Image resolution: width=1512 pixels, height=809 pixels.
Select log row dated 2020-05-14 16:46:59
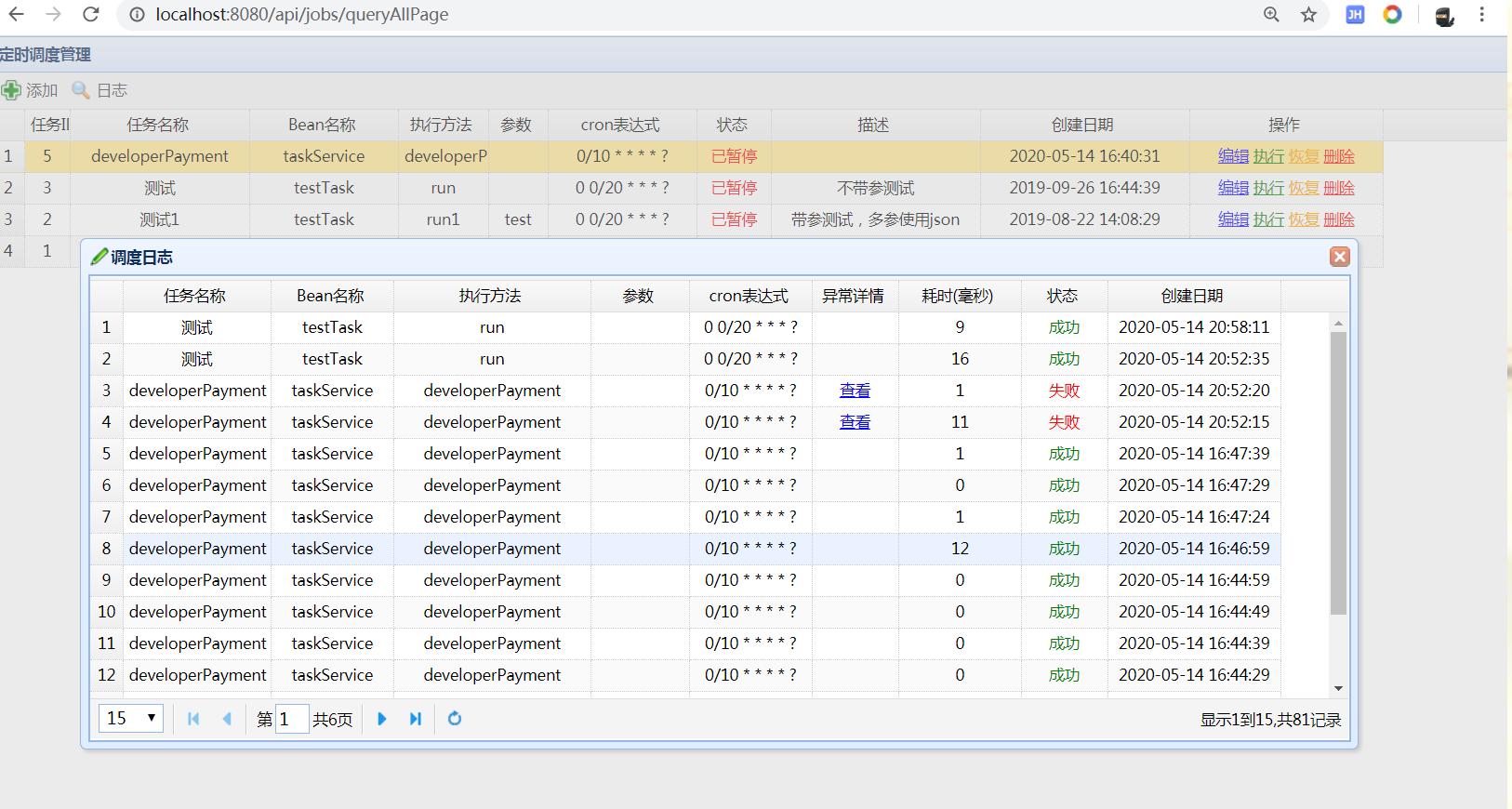click(x=685, y=549)
